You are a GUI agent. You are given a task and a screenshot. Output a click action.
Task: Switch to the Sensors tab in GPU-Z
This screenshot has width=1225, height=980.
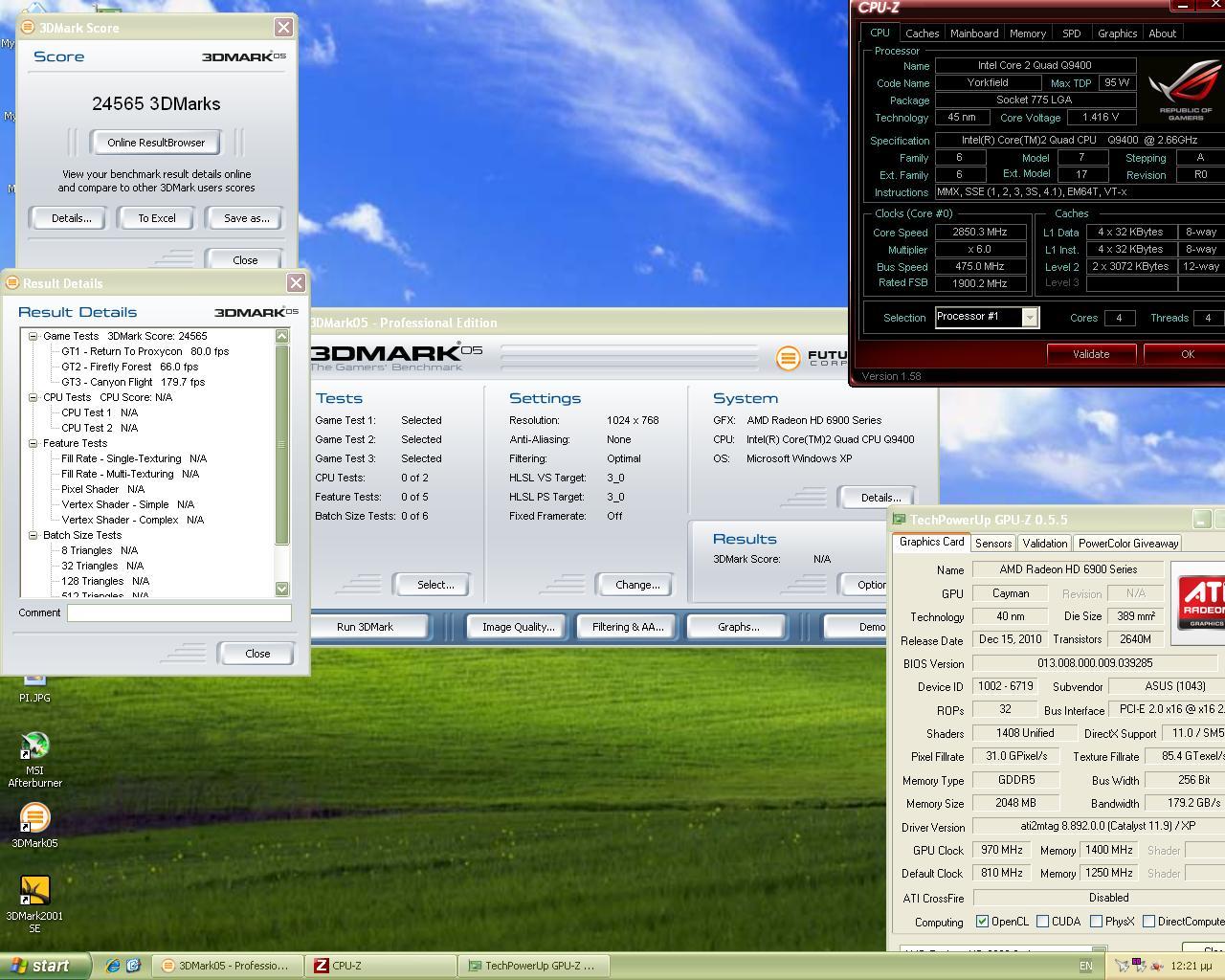(993, 544)
